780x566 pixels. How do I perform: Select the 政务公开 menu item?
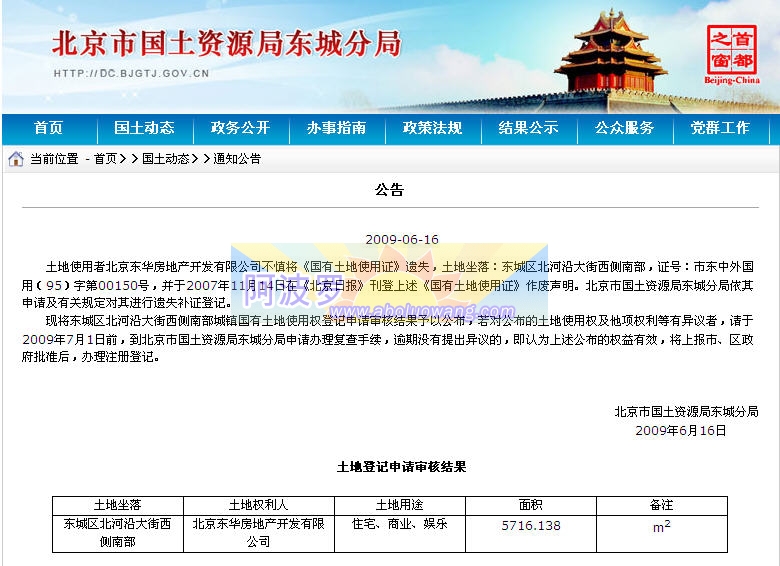coord(240,128)
